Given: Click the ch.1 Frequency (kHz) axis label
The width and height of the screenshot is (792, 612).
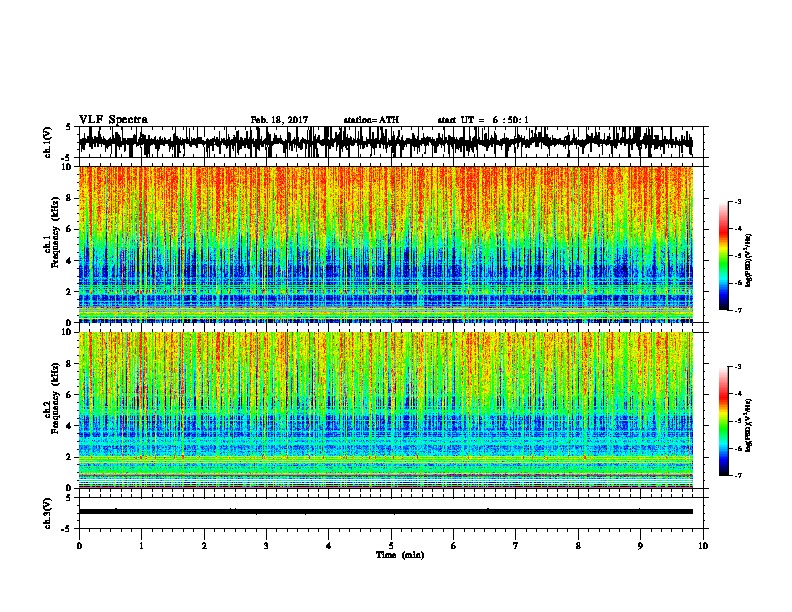Looking at the screenshot, I should click(51, 232).
